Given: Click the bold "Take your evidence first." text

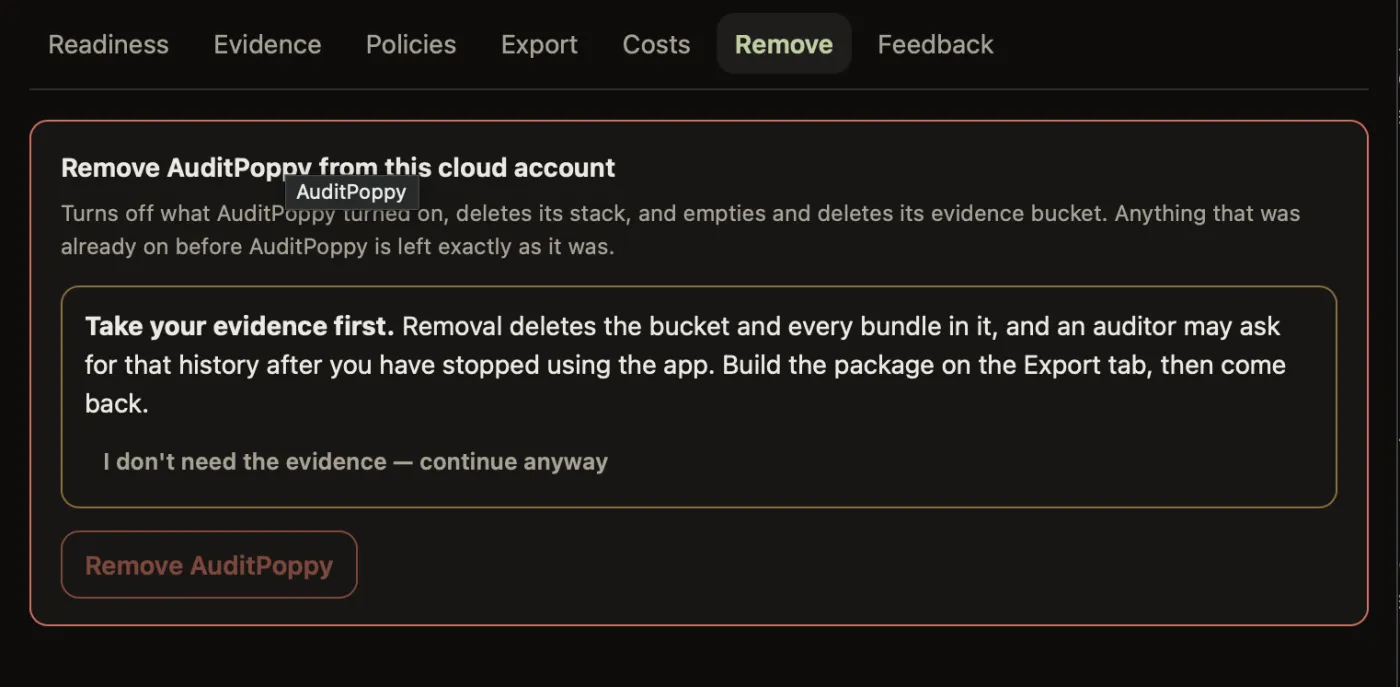Looking at the screenshot, I should (240, 326).
